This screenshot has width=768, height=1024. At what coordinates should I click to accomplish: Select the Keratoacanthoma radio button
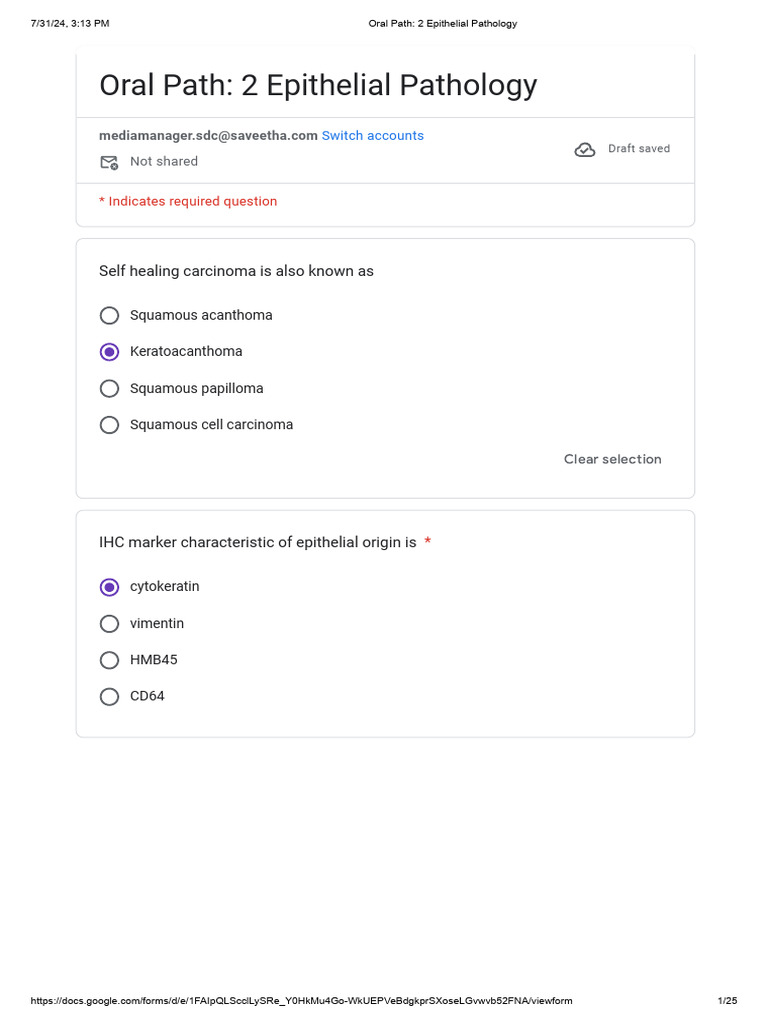(109, 352)
